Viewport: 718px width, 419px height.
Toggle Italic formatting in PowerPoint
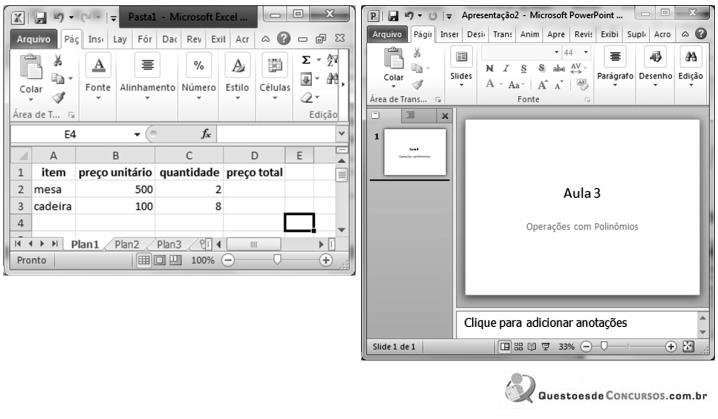coord(506,69)
